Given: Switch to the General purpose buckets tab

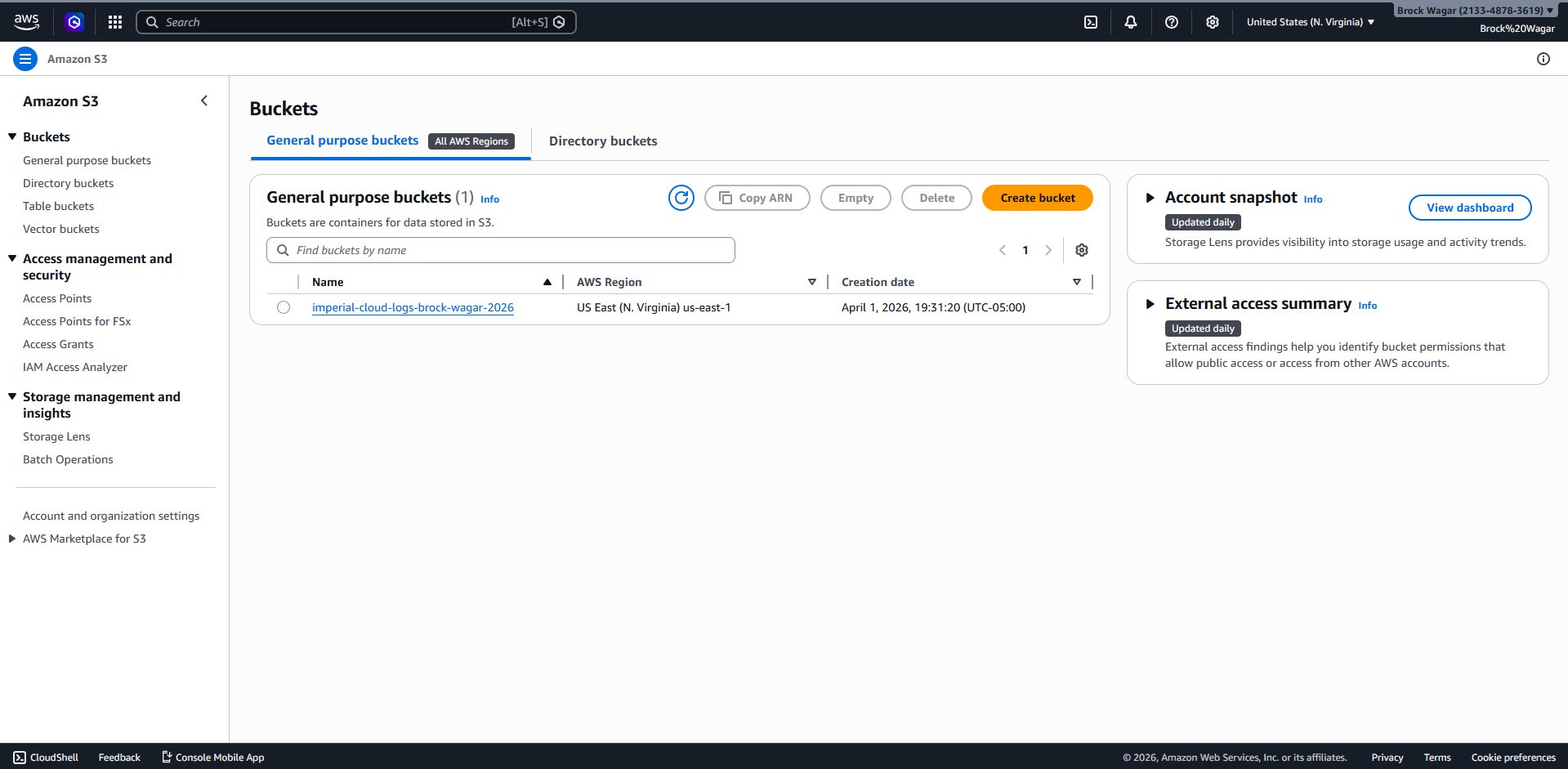Looking at the screenshot, I should 342,141.
